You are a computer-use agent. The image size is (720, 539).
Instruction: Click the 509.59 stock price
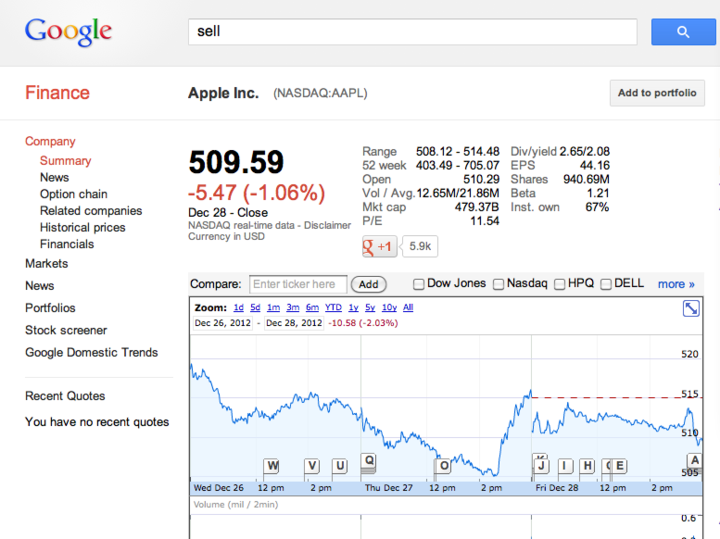click(x=236, y=163)
